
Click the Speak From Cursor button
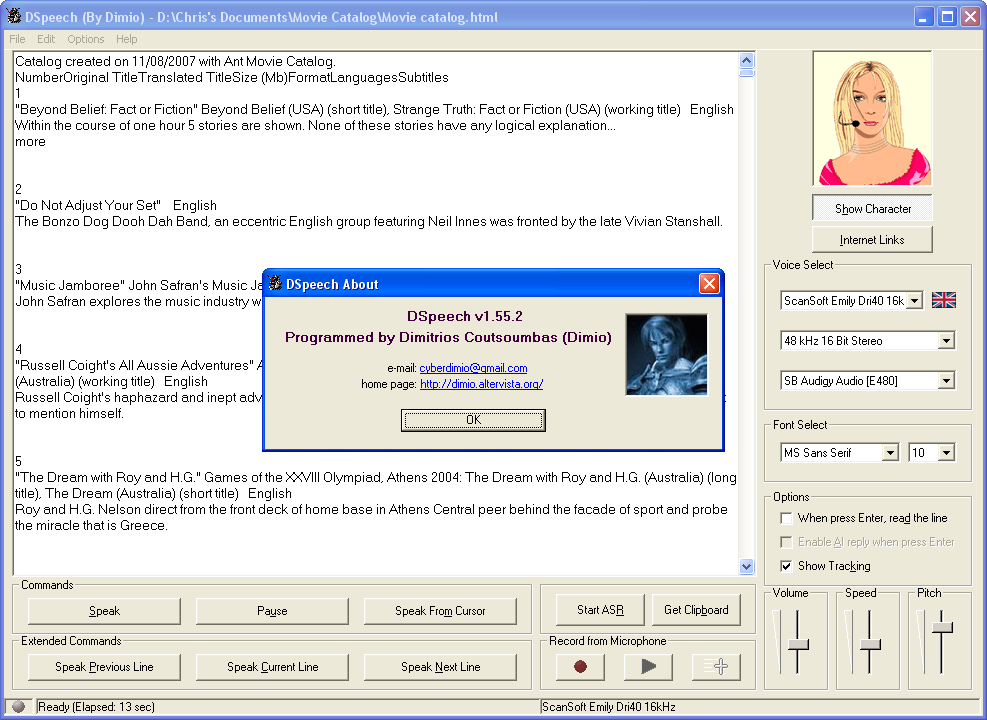coord(440,610)
